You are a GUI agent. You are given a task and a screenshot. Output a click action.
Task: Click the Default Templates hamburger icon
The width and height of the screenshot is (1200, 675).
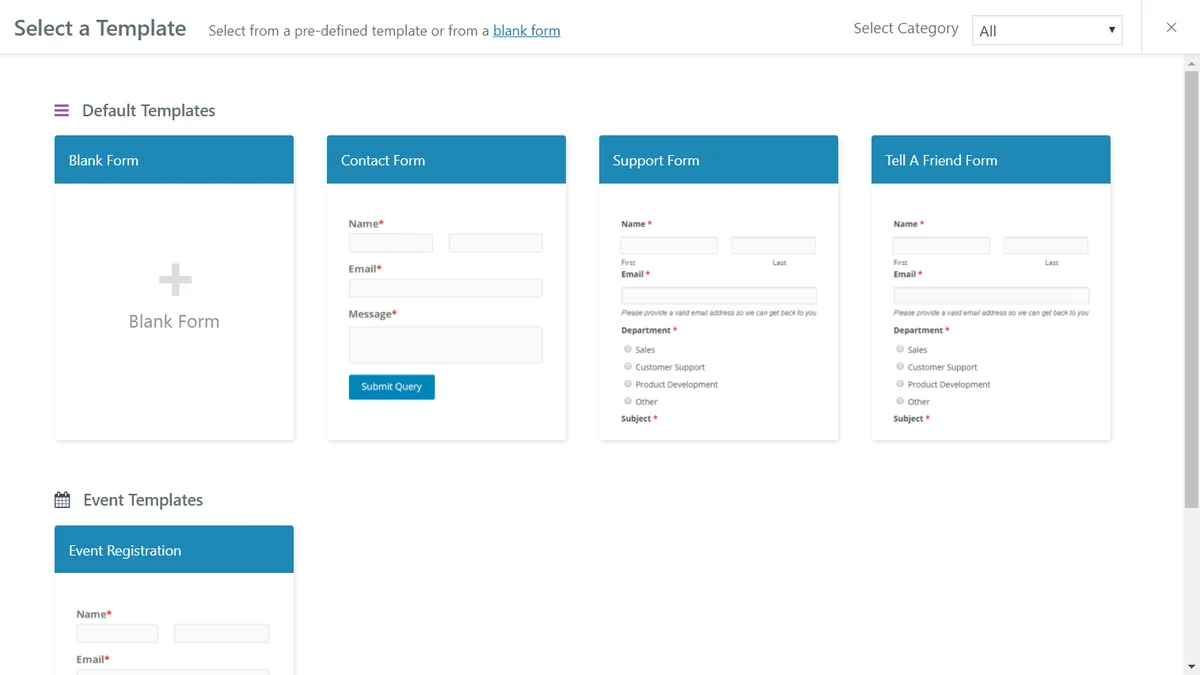[62, 111]
